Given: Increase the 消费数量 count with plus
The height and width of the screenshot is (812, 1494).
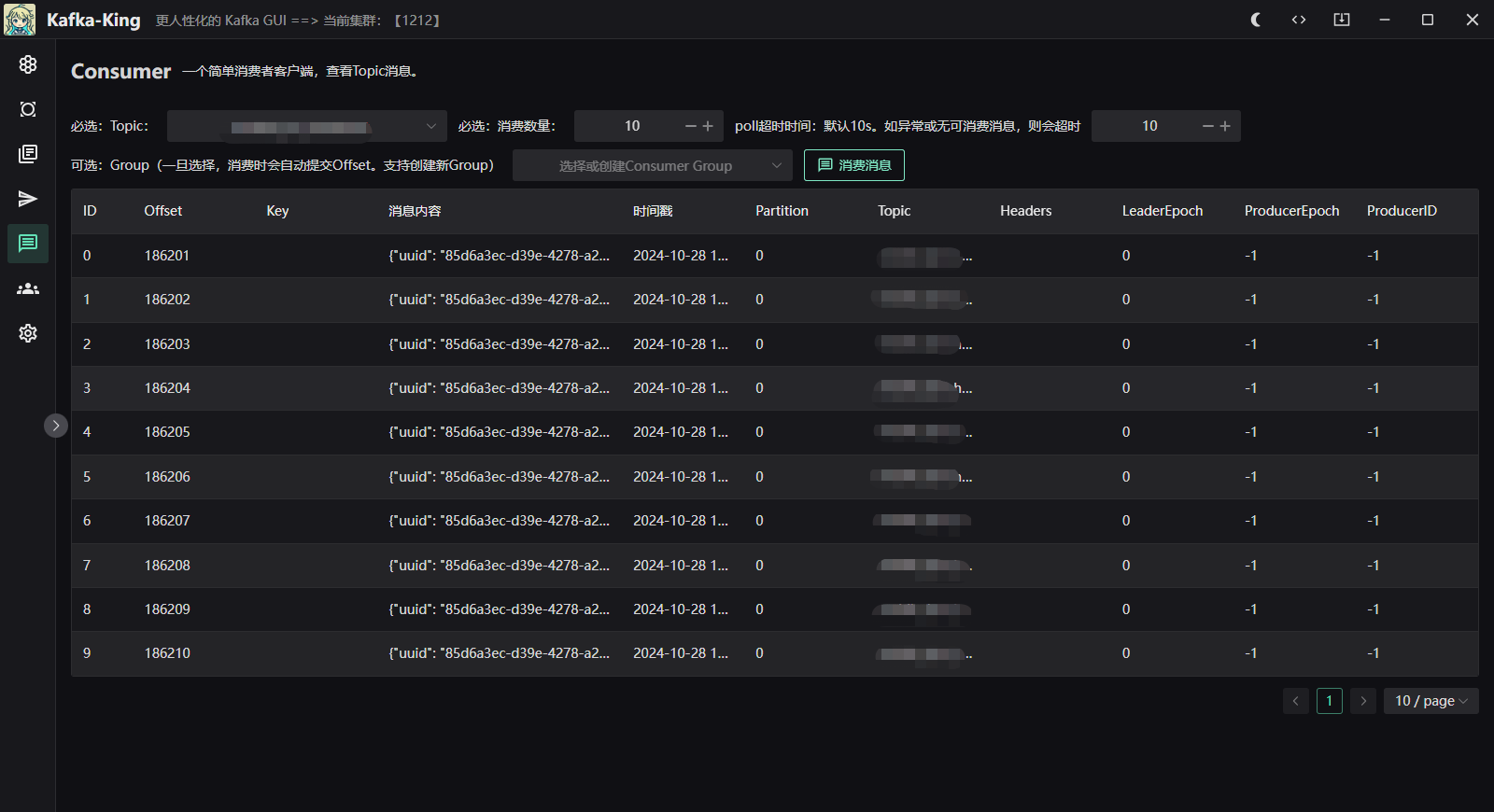Looking at the screenshot, I should pos(708,126).
